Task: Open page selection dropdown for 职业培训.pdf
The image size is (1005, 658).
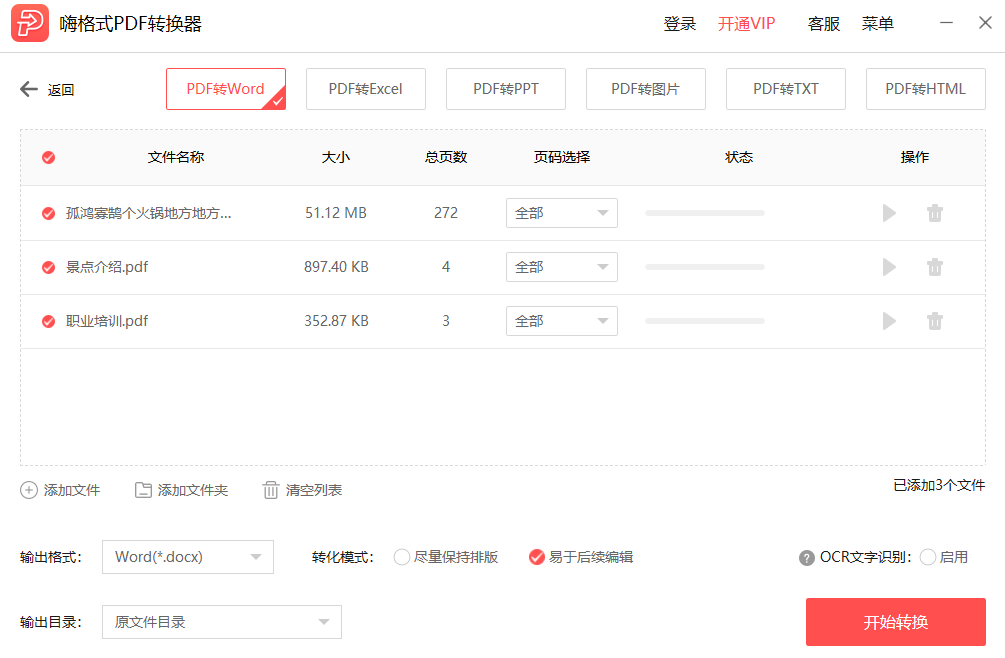Action: (x=561, y=321)
